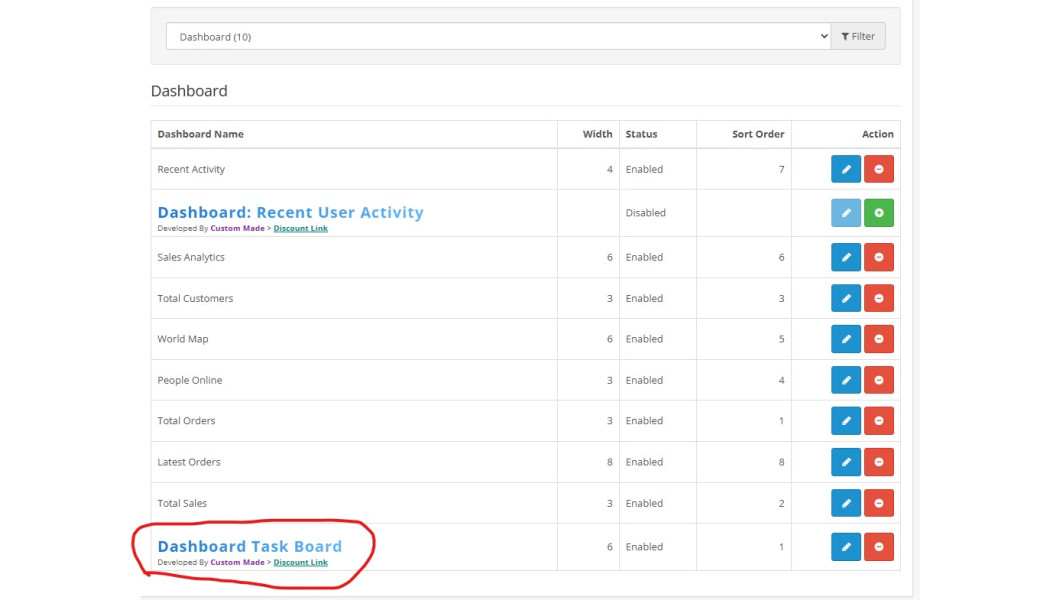
Task: Edit Dashboard: Recent User Activity extension
Action: point(846,213)
